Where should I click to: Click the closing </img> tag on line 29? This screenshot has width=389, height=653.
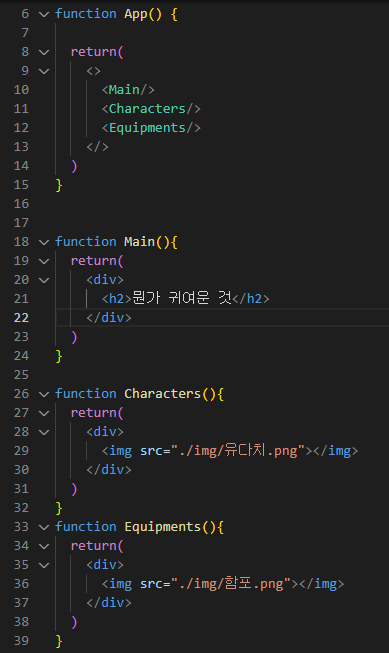pos(336,451)
